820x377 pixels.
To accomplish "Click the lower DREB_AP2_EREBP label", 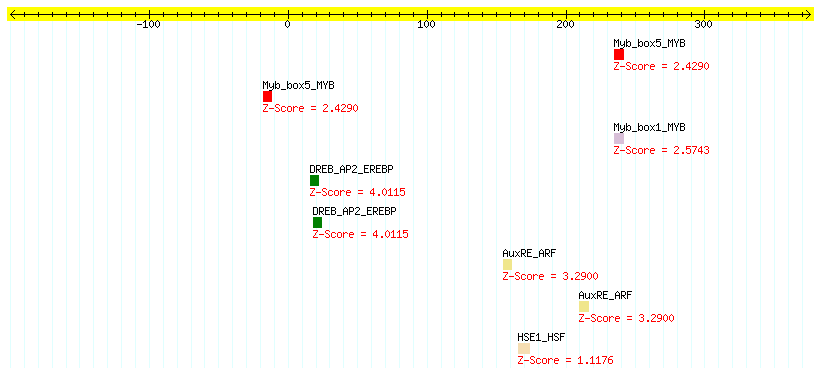I will point(355,211).
